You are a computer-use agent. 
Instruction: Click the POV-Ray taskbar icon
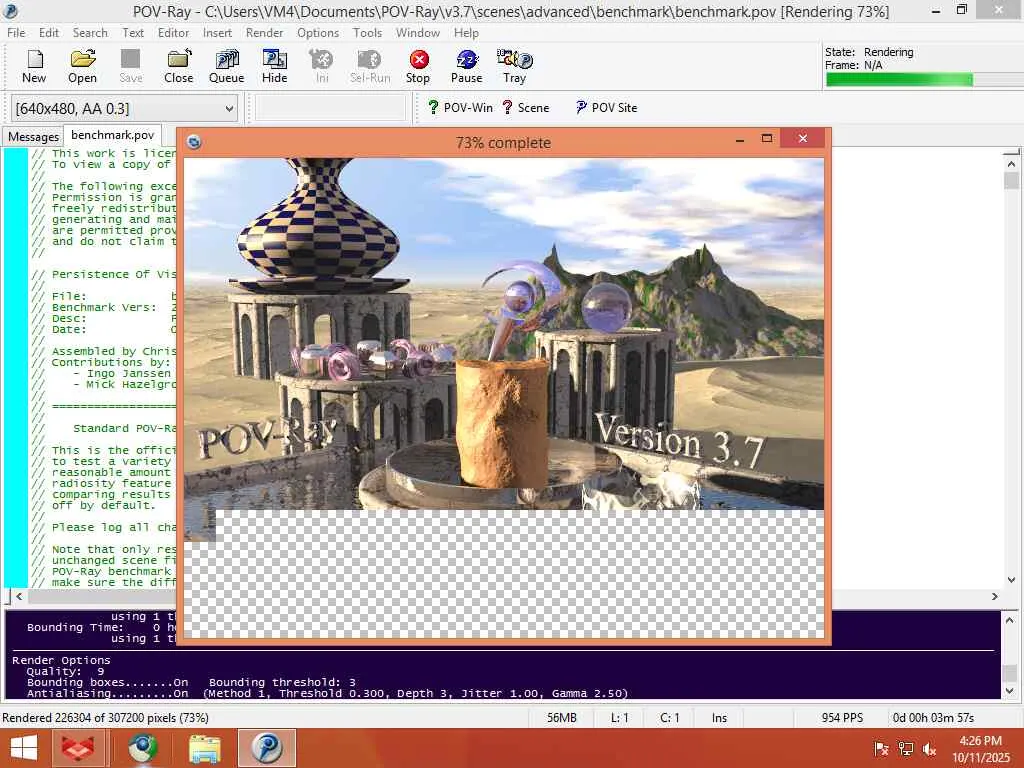(x=266, y=748)
